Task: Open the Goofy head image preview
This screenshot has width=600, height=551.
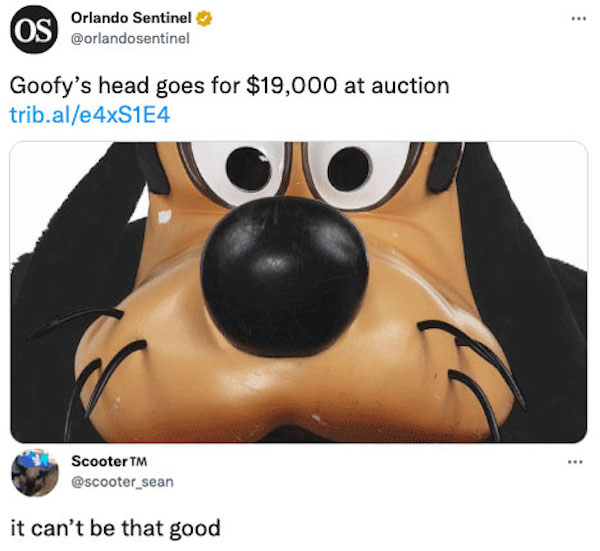Action: [x=298, y=292]
